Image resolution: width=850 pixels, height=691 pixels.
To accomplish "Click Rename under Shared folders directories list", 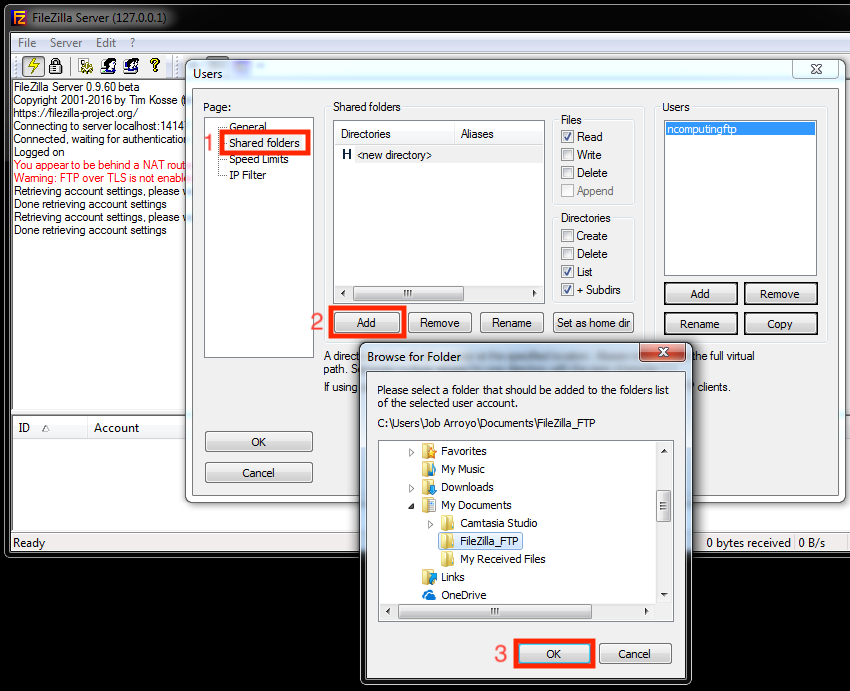I will click(x=511, y=322).
